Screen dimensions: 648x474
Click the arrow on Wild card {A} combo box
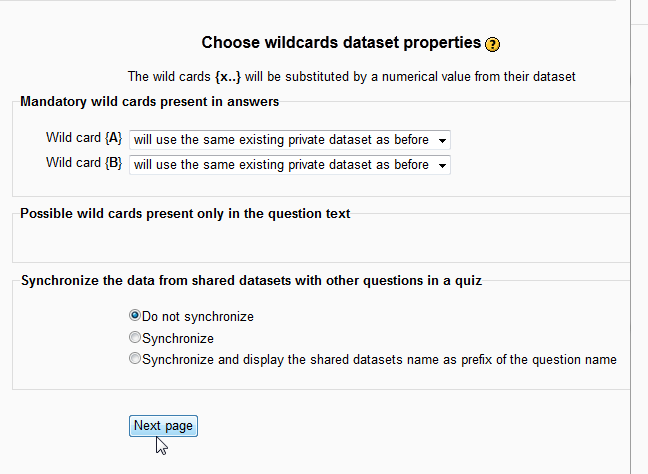click(441, 139)
